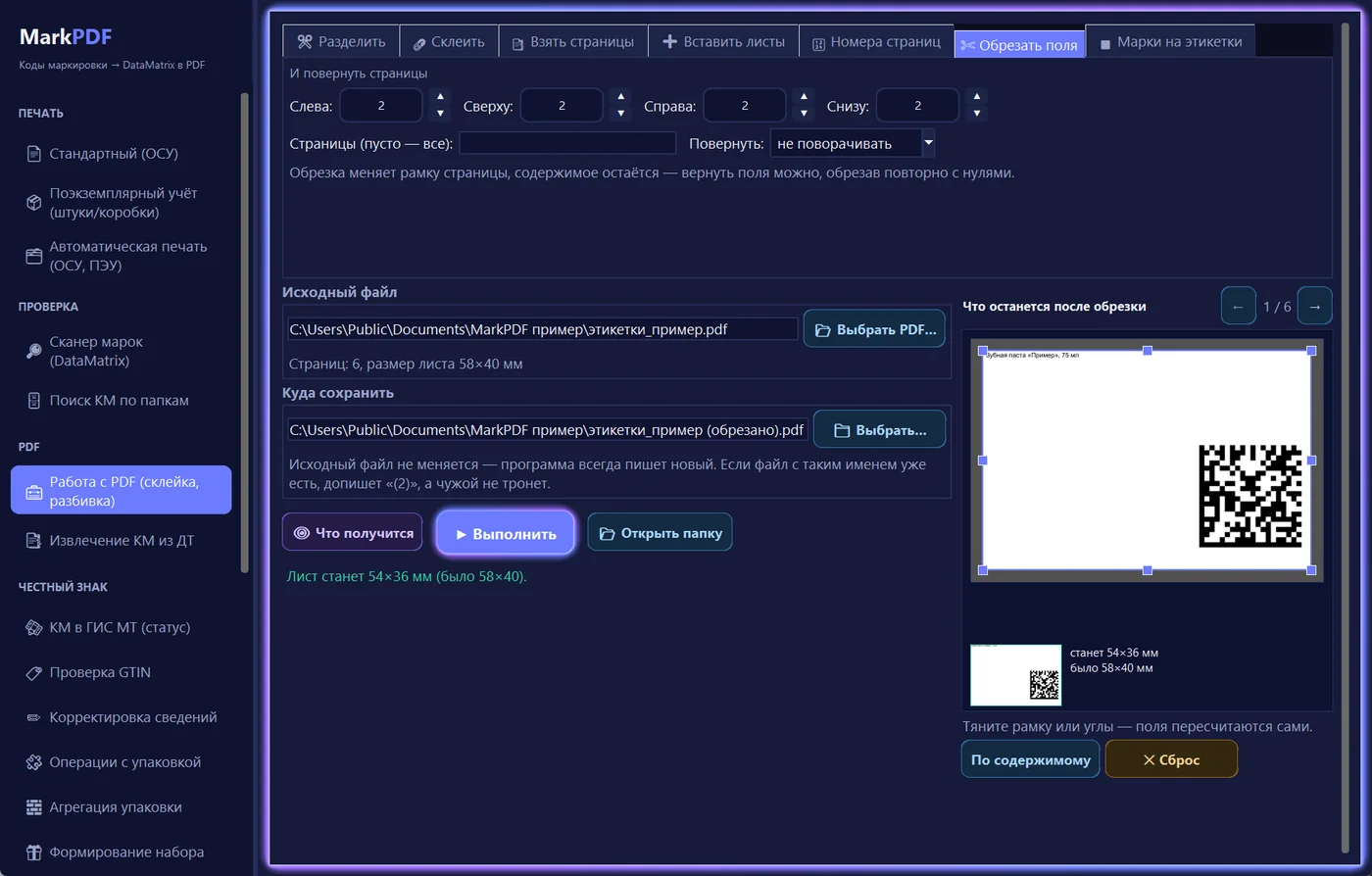Image resolution: width=1372 pixels, height=876 pixels.
Task: Click the Выбрать PDF... button
Action: (874, 330)
